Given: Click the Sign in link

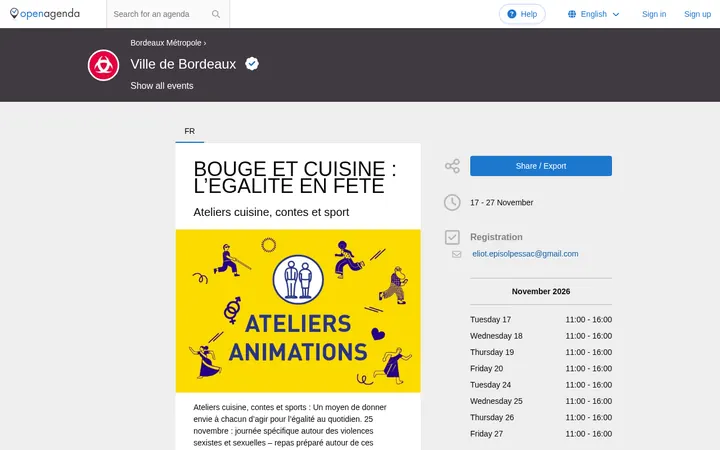Looking at the screenshot, I should pos(654,14).
